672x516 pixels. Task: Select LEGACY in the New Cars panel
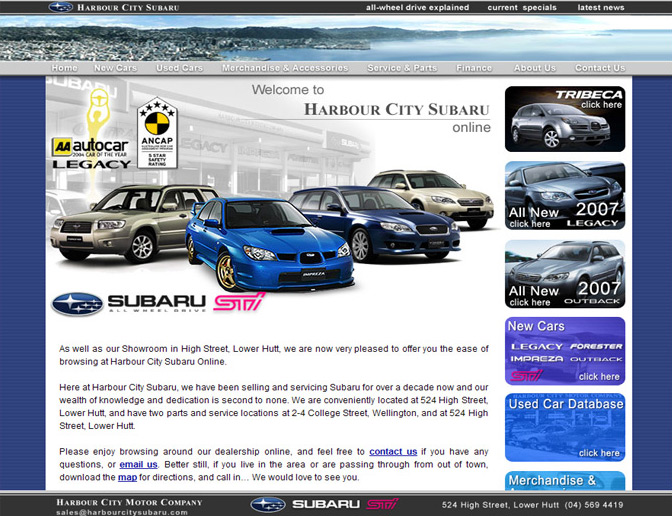pyautogui.click(x=537, y=346)
